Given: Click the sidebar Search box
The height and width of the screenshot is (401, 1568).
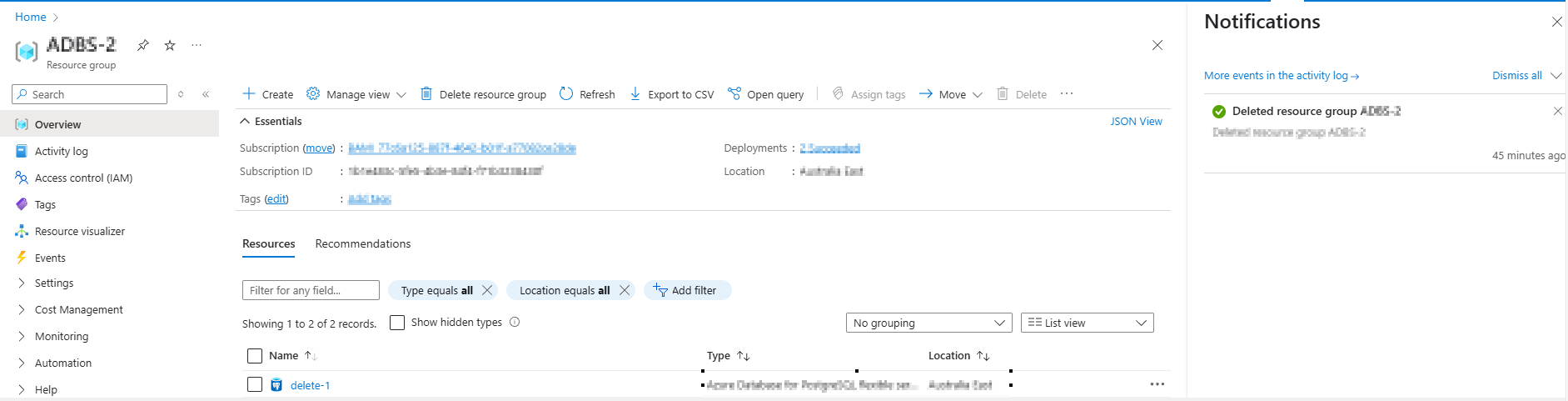Looking at the screenshot, I should tap(90, 94).
